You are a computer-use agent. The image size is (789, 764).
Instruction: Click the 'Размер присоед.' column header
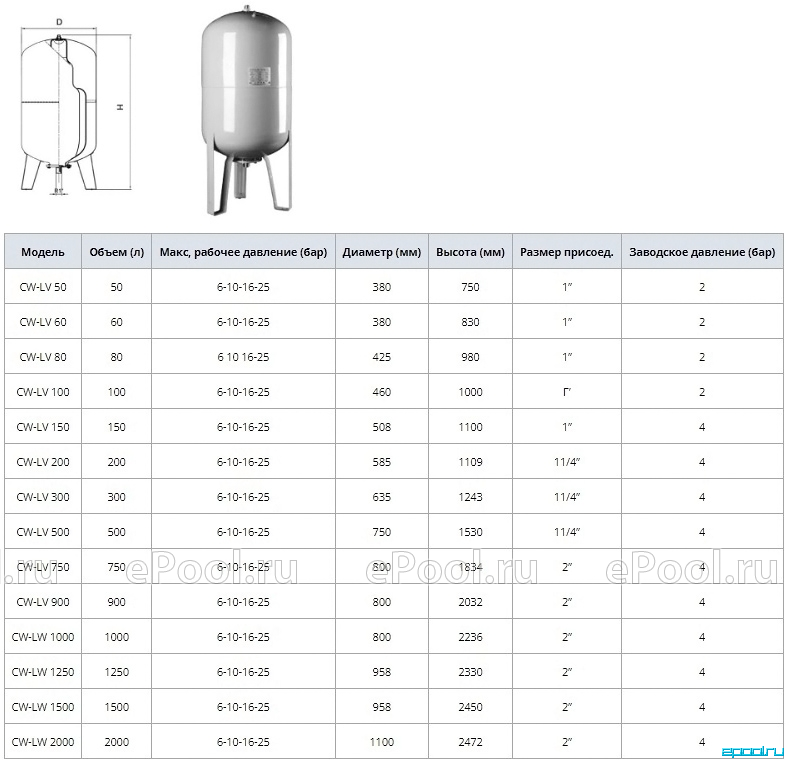pyautogui.click(x=567, y=252)
